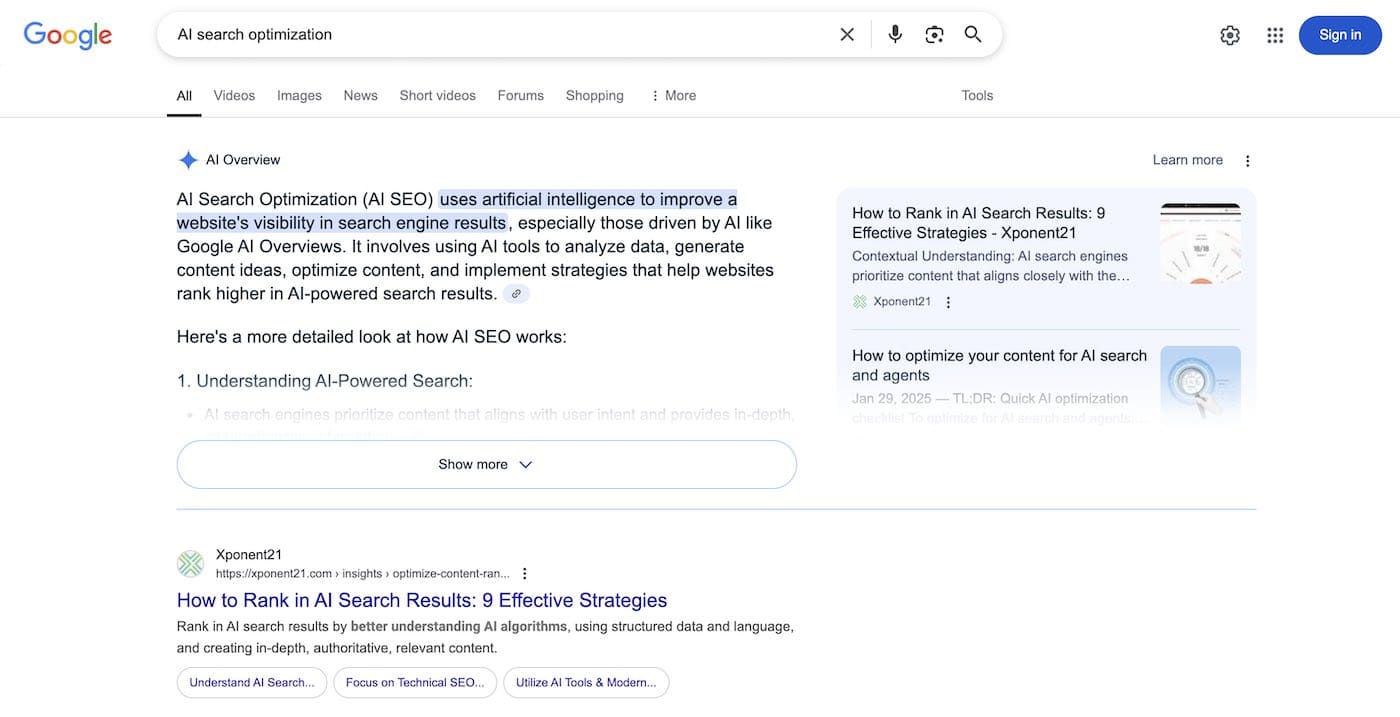Switch to the Short videos tab
Screen dimensions: 1400x717
coord(437,95)
